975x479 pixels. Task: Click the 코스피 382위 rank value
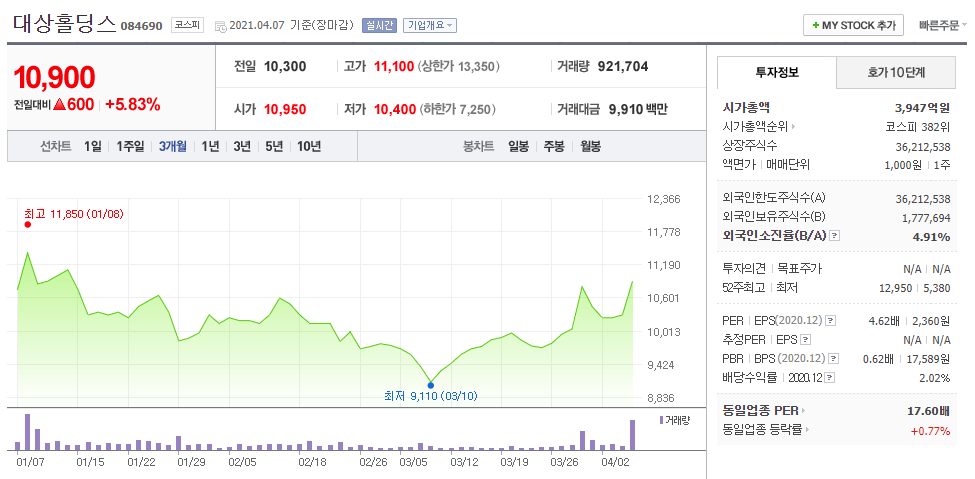pyautogui.click(x=918, y=127)
